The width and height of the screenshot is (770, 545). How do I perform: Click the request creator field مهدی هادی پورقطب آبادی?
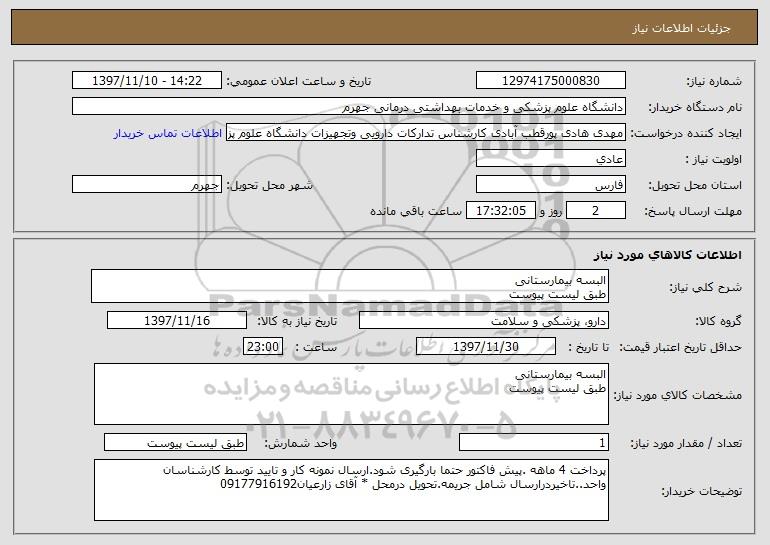pyautogui.click(x=426, y=133)
